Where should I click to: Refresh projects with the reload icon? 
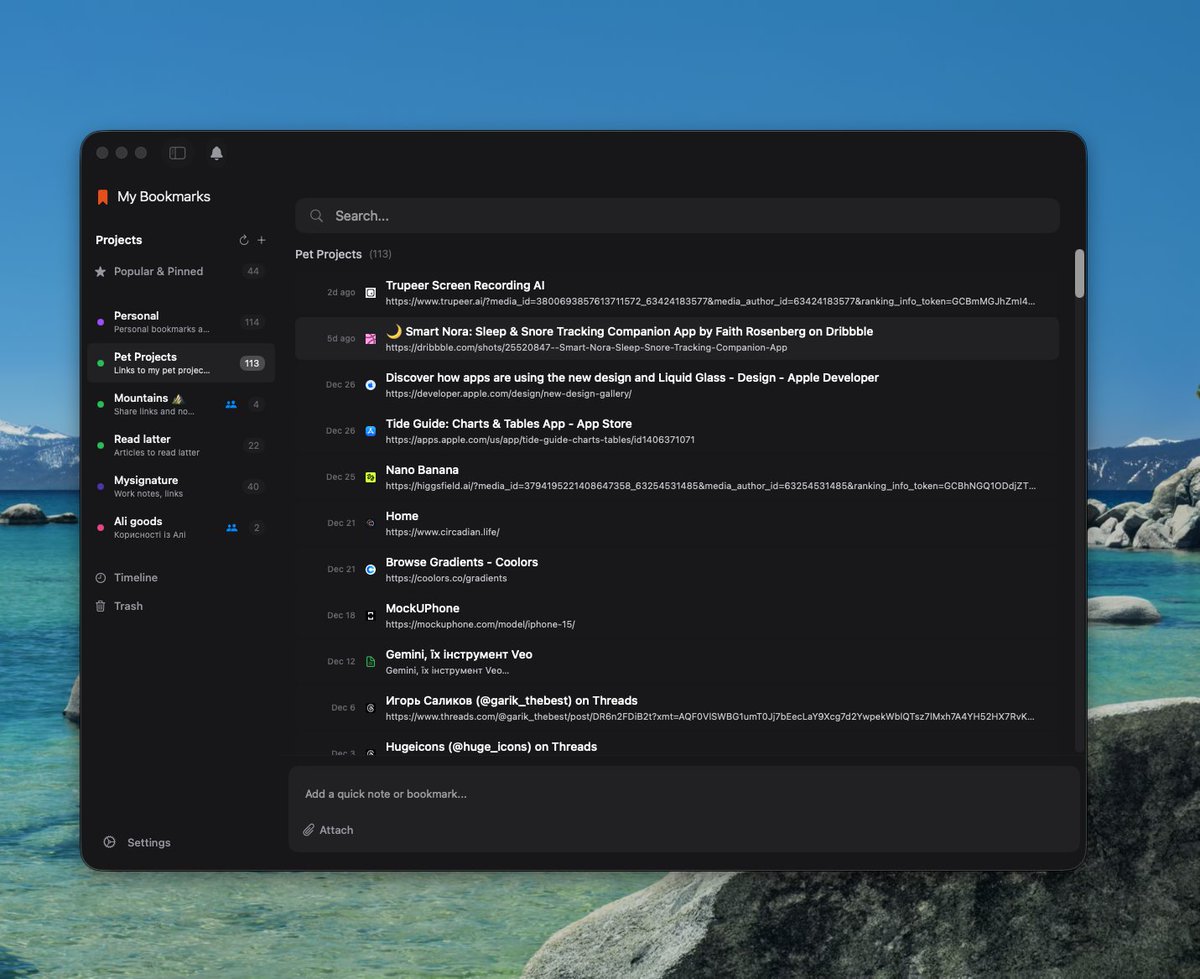(x=244, y=240)
